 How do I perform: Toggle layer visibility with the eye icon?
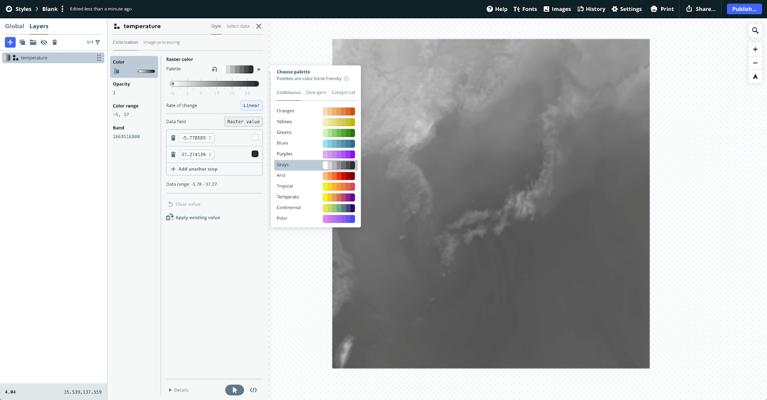pos(44,42)
